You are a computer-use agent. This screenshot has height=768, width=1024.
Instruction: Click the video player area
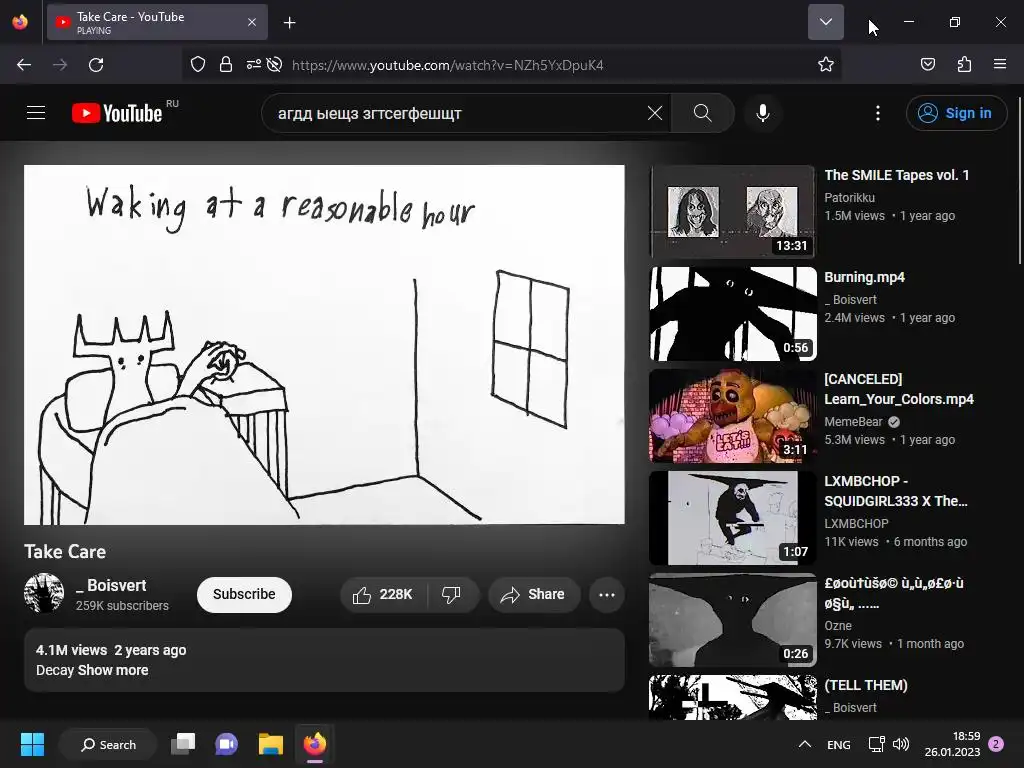coord(324,344)
